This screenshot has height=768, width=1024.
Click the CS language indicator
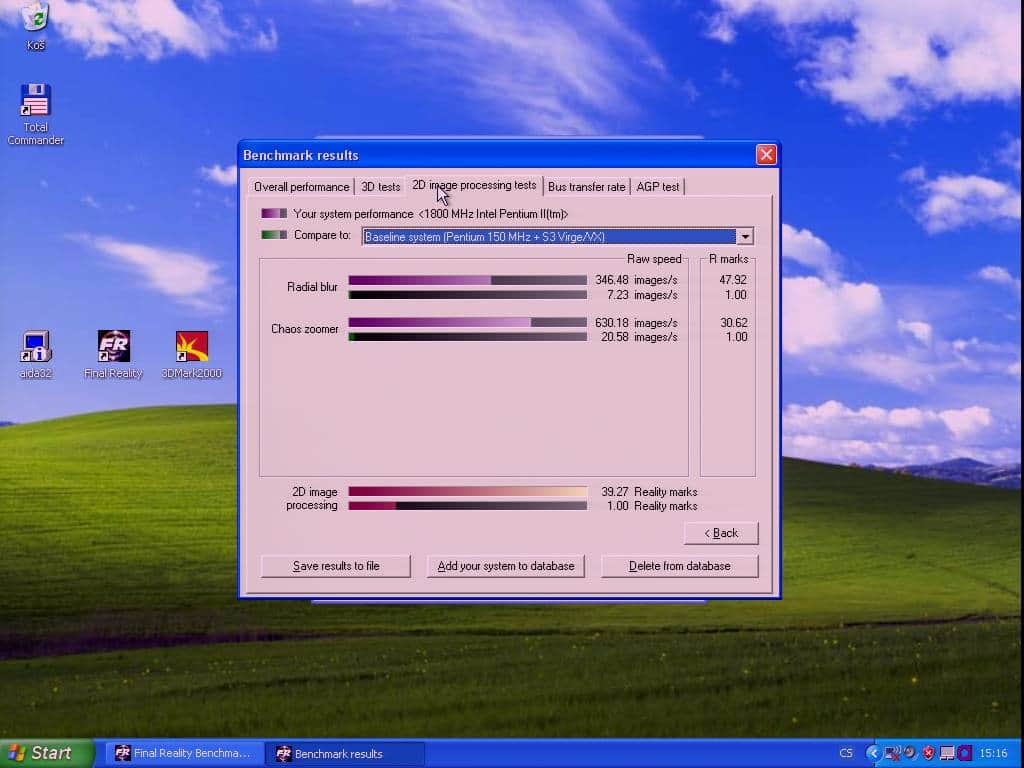(x=846, y=753)
